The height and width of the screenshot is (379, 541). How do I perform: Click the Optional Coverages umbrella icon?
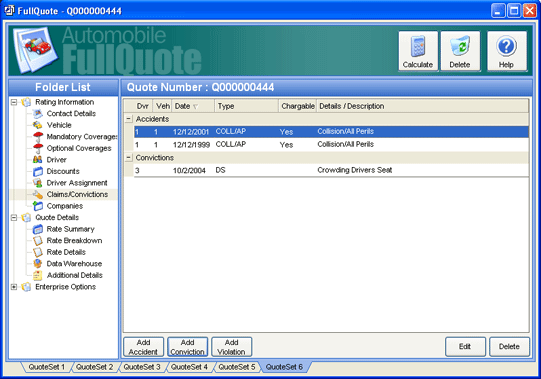pyautogui.click(x=38, y=148)
